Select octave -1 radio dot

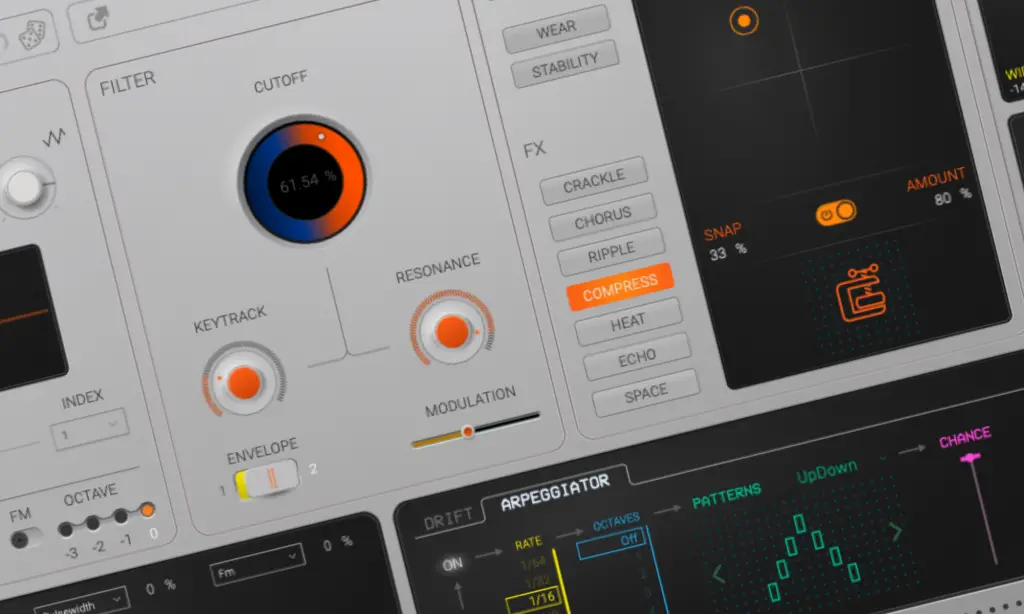(x=120, y=516)
